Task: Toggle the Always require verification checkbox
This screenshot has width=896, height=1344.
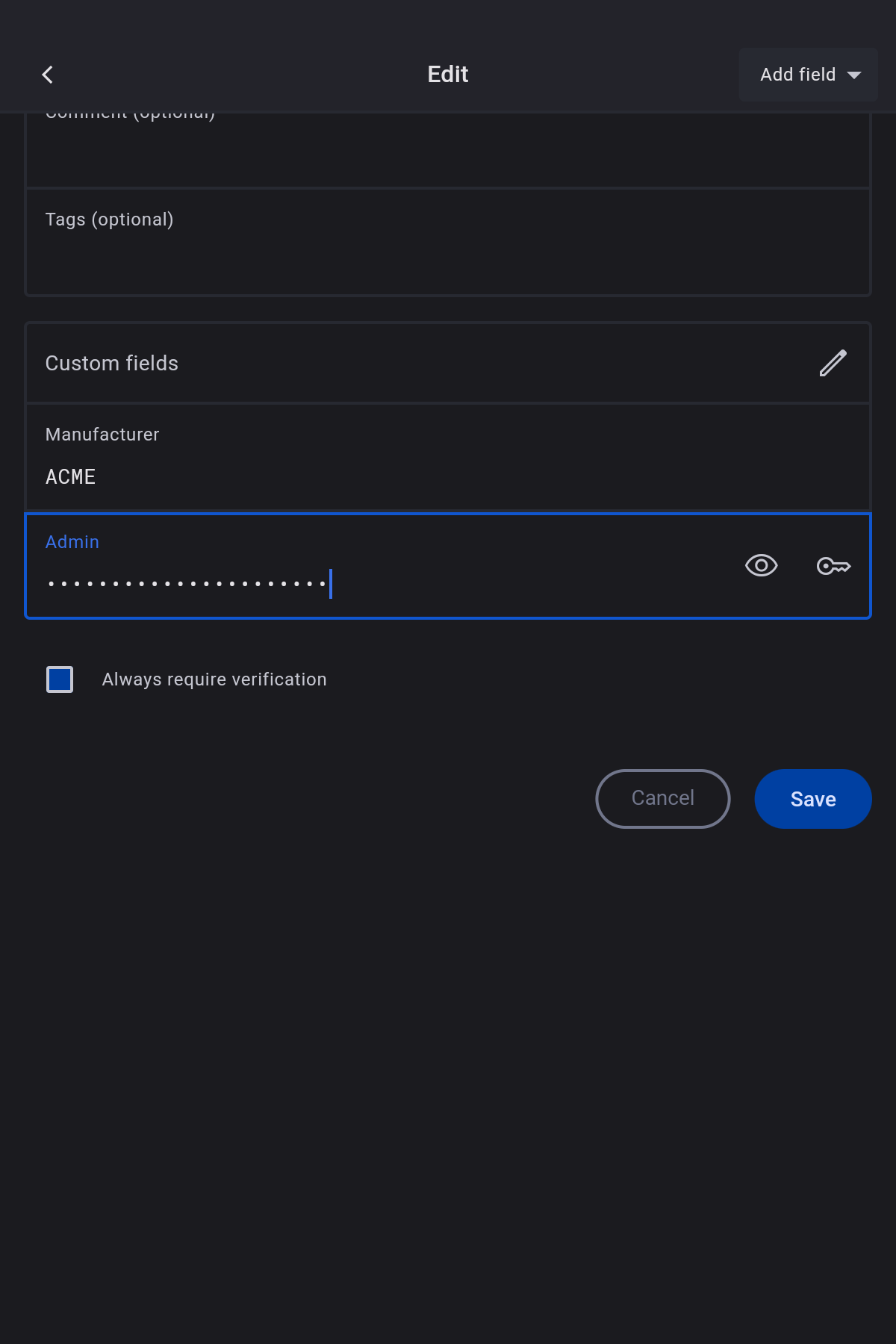Action: [60, 679]
